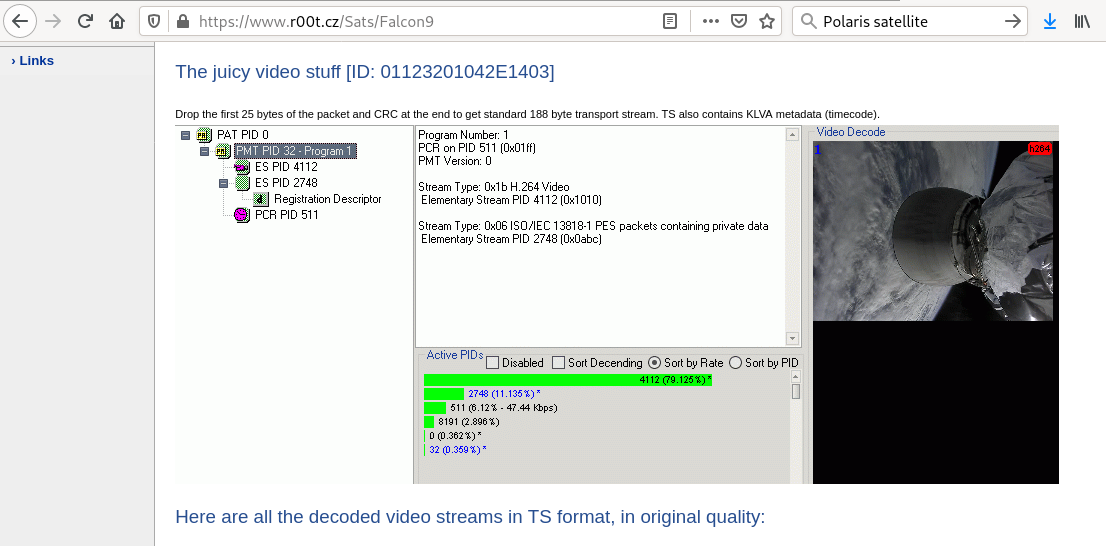The image size is (1106, 546).
Task: Select the ES PID 4112 tree row
Action: pyautogui.click(x=286, y=167)
